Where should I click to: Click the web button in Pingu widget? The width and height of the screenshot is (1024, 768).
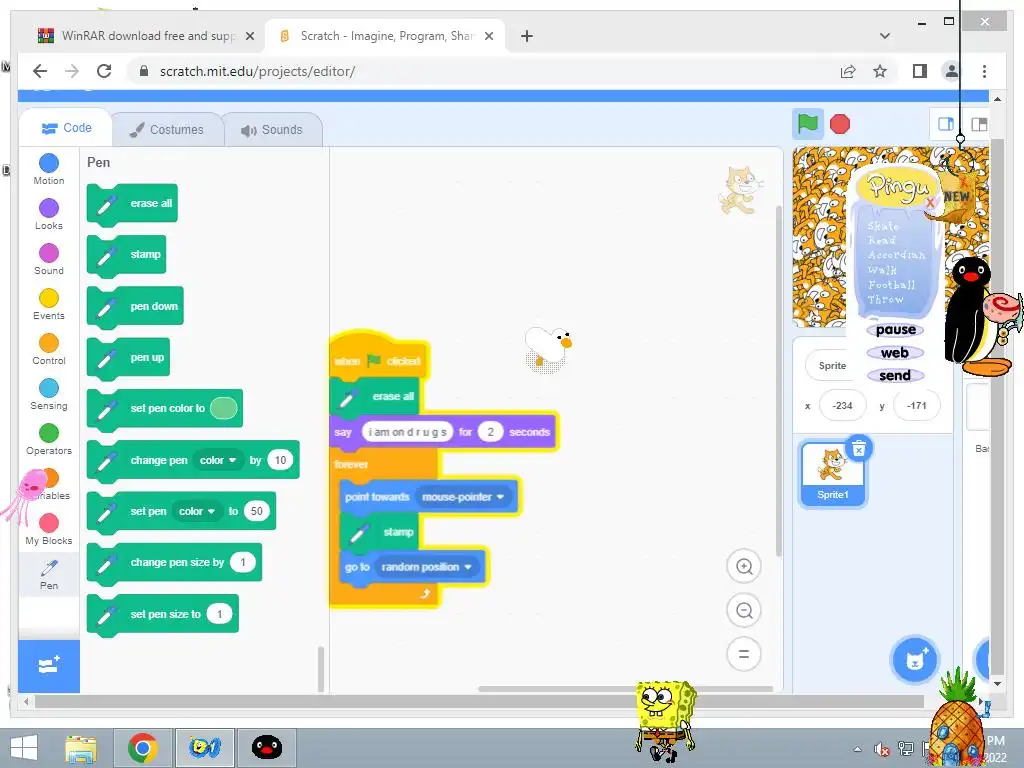click(895, 353)
